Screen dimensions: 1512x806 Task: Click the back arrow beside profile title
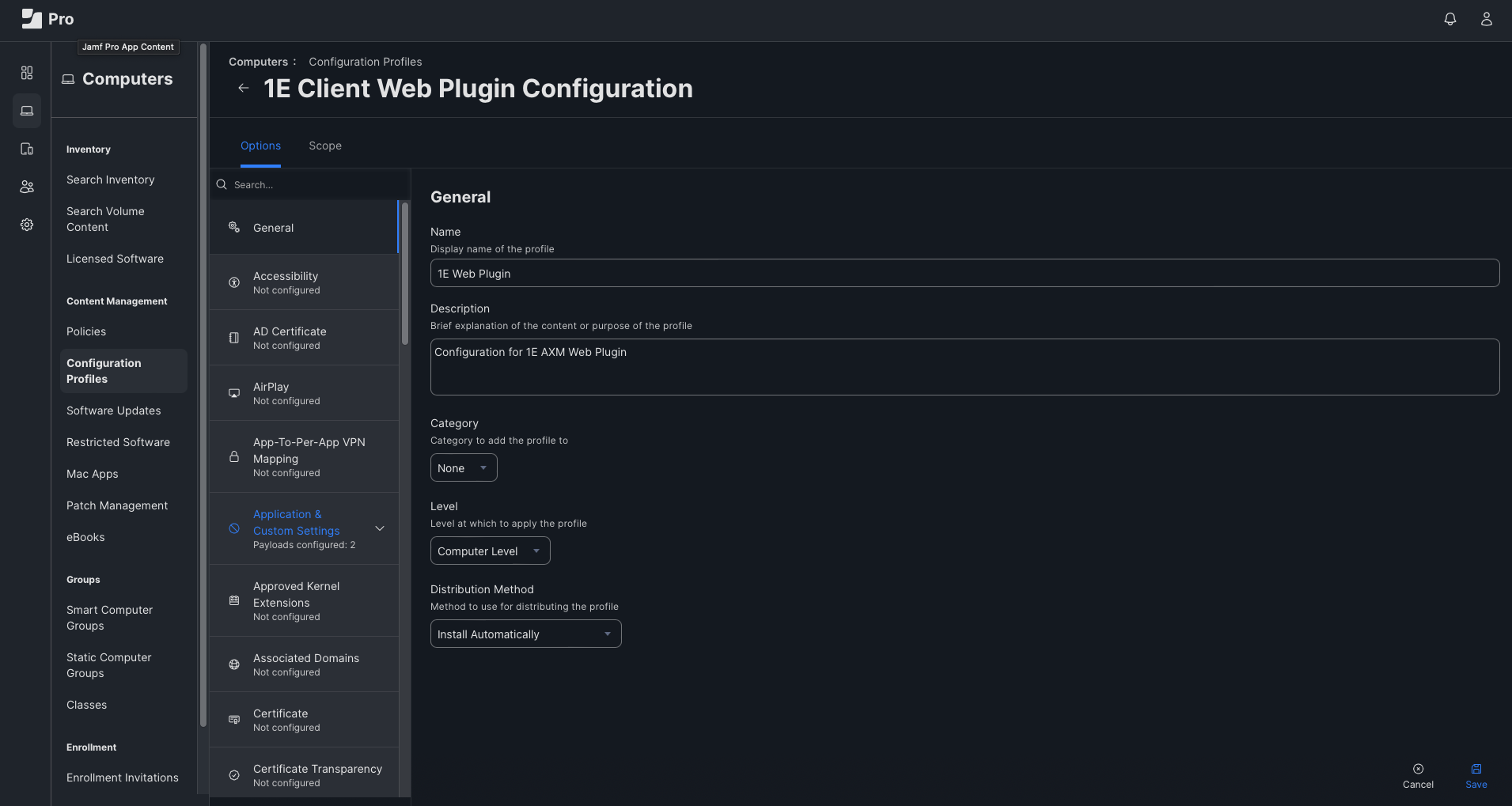[x=244, y=88]
